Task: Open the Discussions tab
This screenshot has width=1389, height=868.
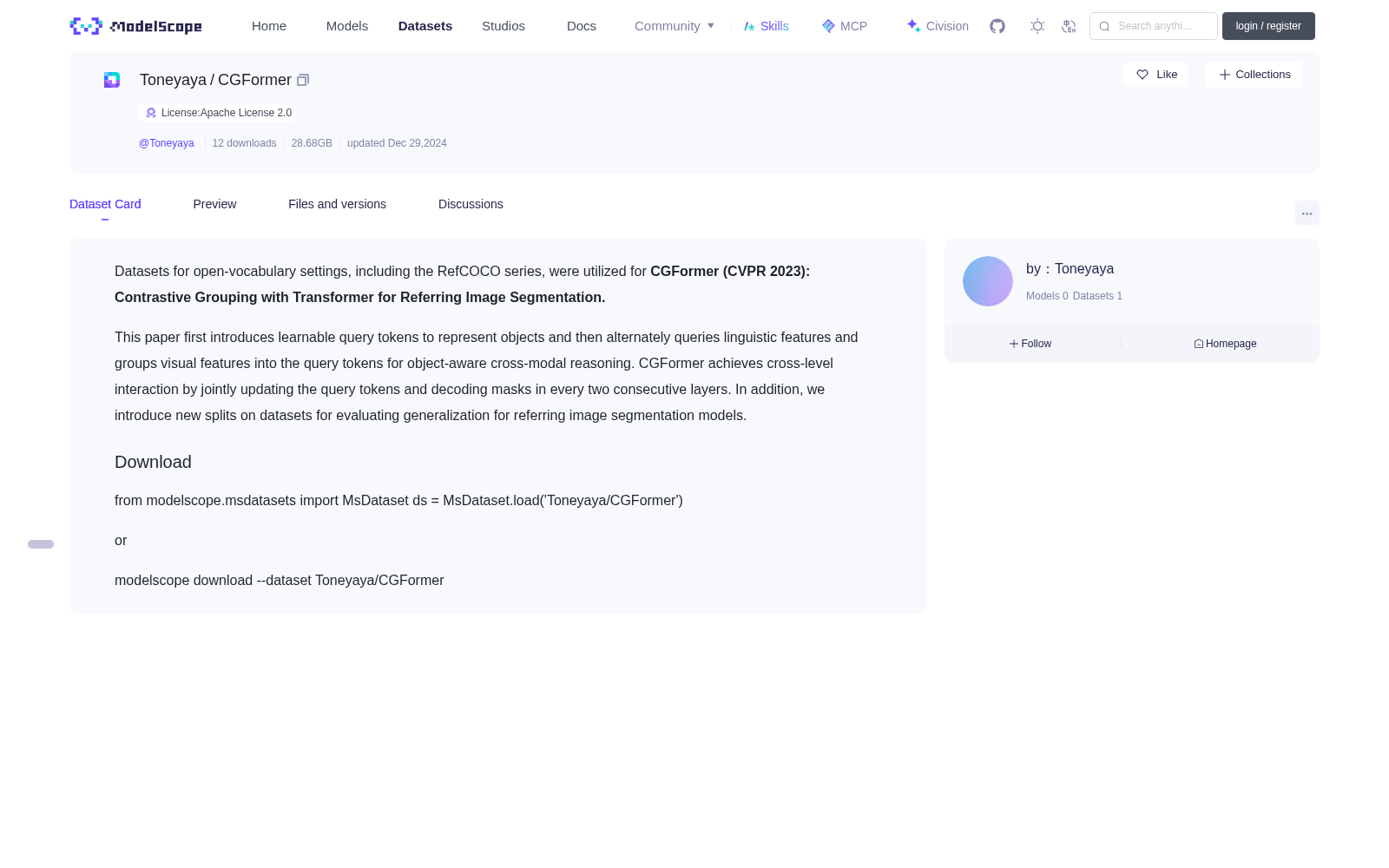Action: point(471,204)
